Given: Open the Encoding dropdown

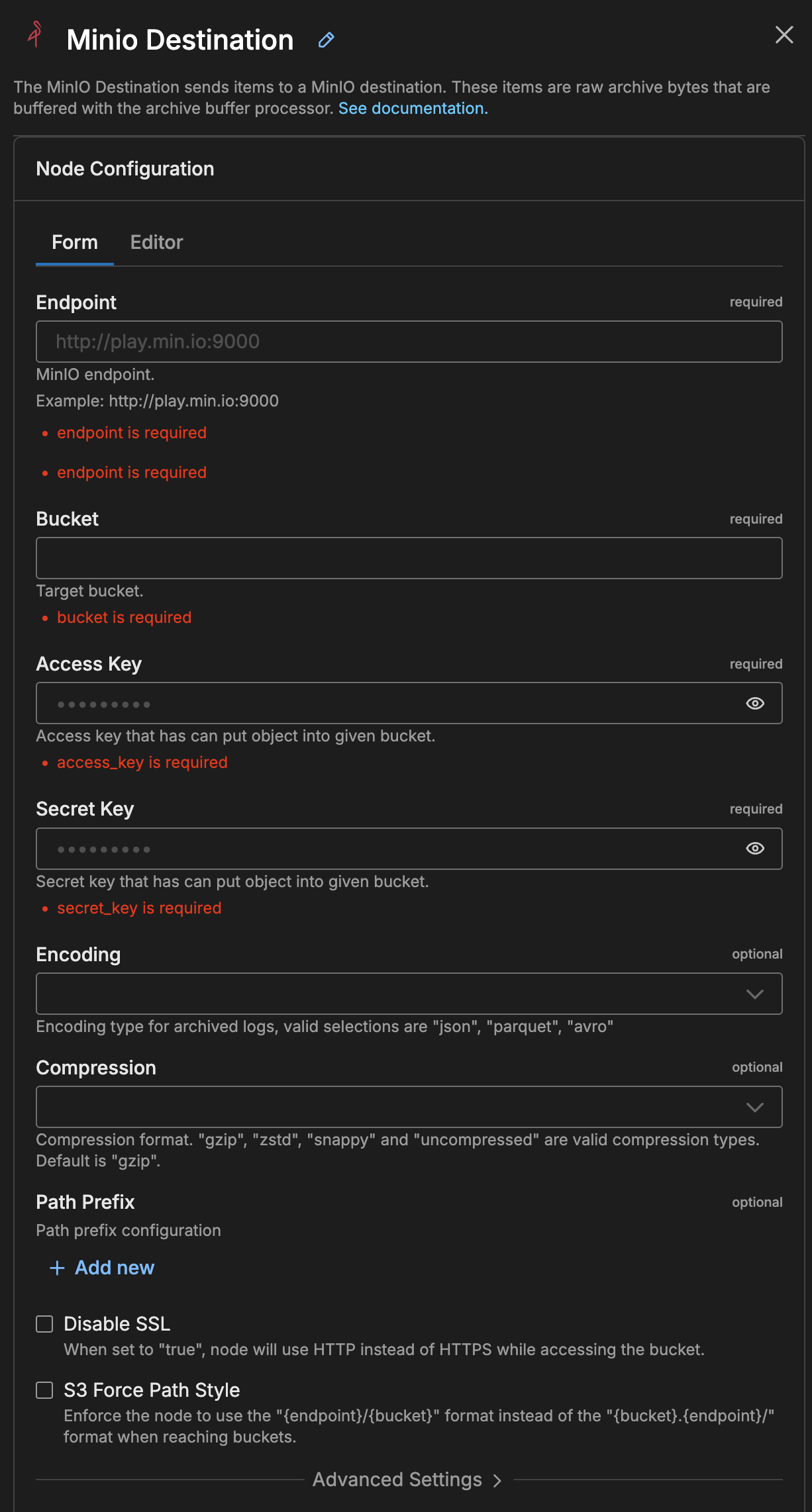Looking at the screenshot, I should (391, 994).
